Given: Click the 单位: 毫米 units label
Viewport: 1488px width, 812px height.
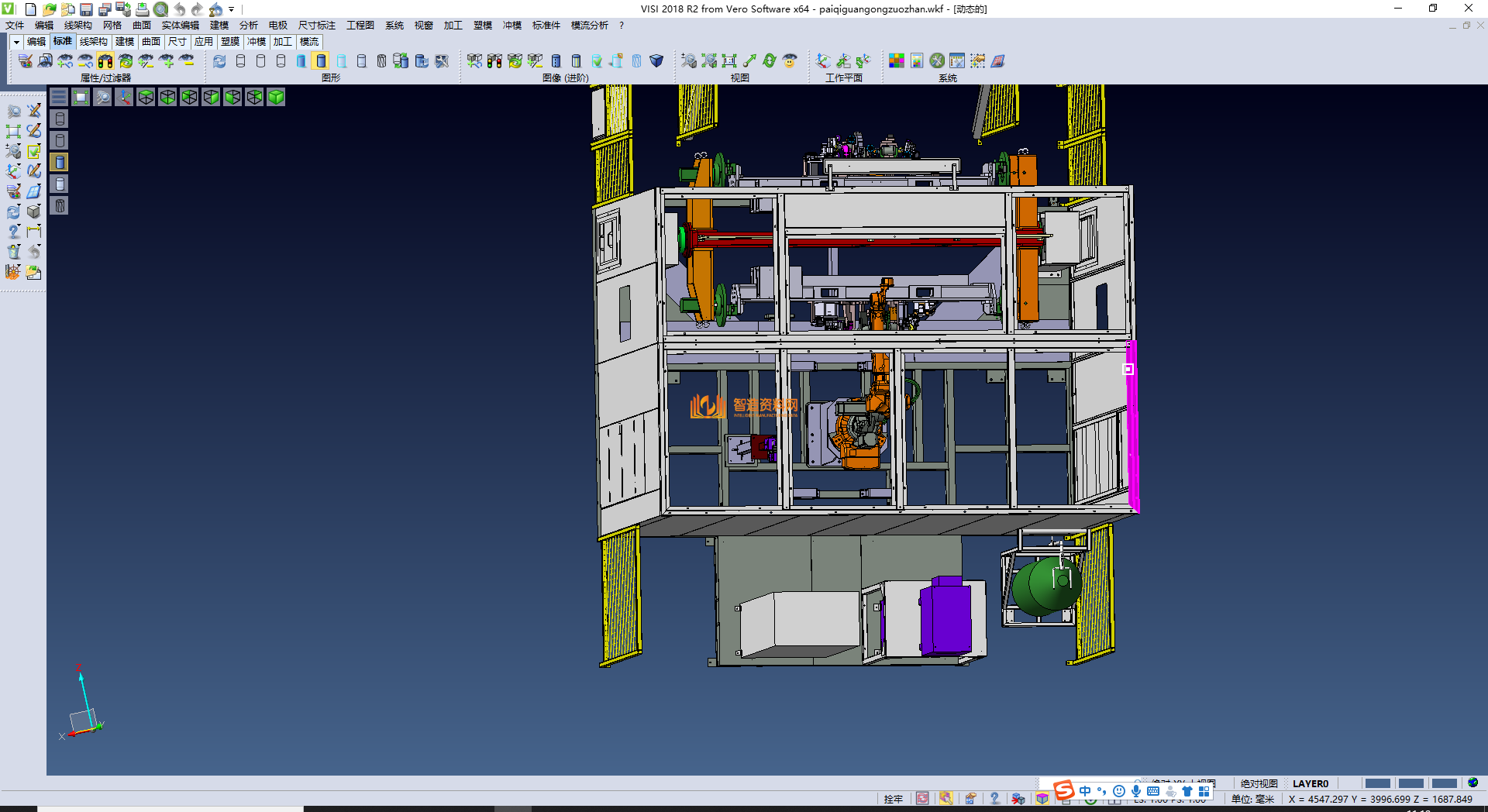Looking at the screenshot, I should click(x=1252, y=799).
